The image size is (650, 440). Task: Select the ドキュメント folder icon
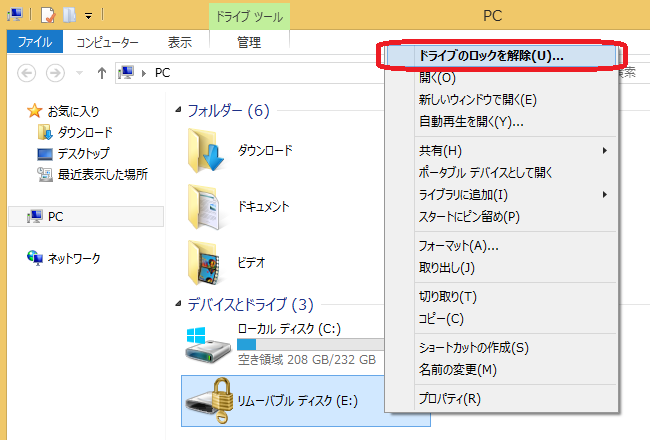(206, 207)
